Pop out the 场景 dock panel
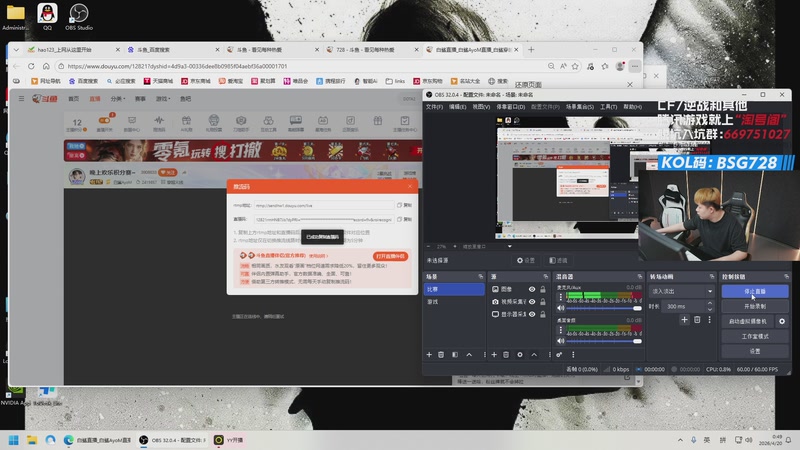800x450 pixels. (481, 277)
